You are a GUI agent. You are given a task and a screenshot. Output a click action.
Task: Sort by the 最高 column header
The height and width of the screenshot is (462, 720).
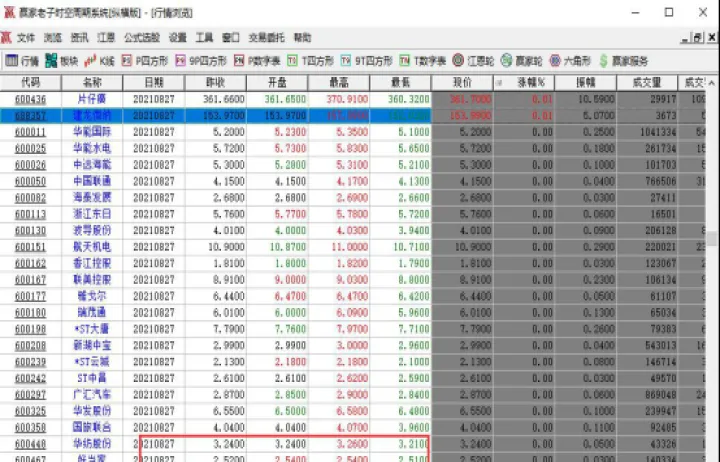point(339,83)
